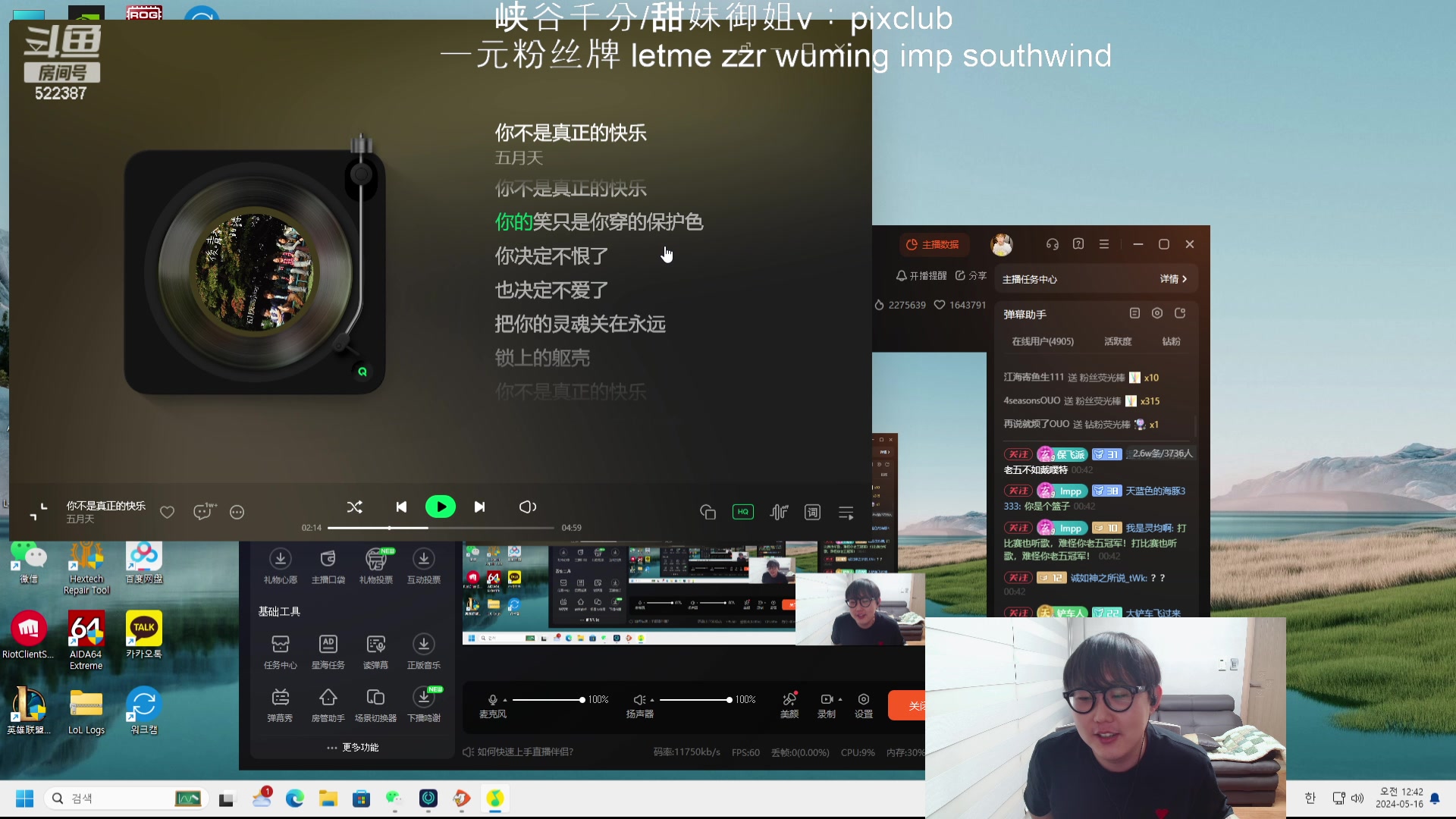Image resolution: width=1456 pixels, height=819 pixels.
Task: Like the song with the heart icon
Action: pos(167,512)
